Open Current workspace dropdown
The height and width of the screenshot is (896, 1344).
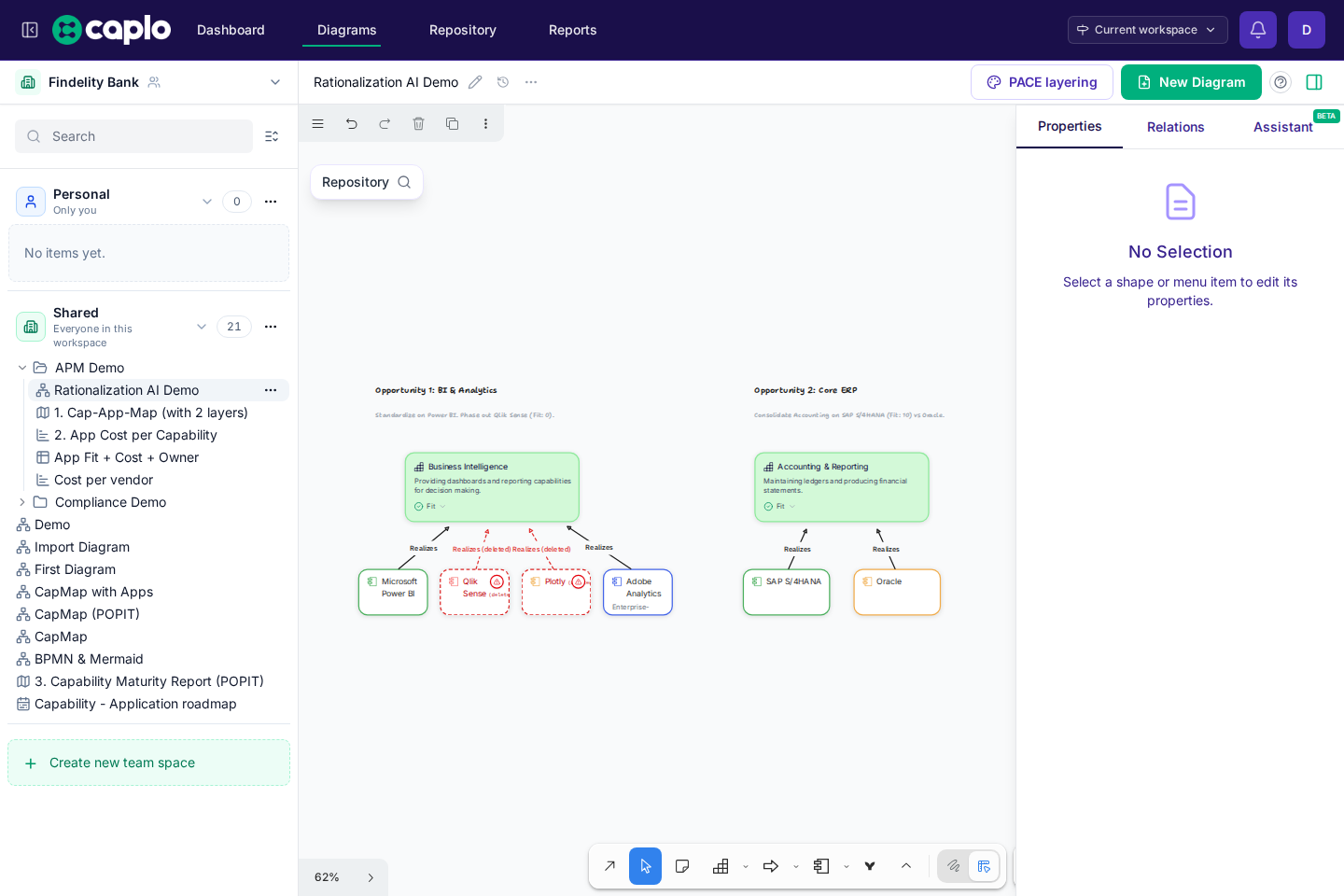click(x=1147, y=30)
